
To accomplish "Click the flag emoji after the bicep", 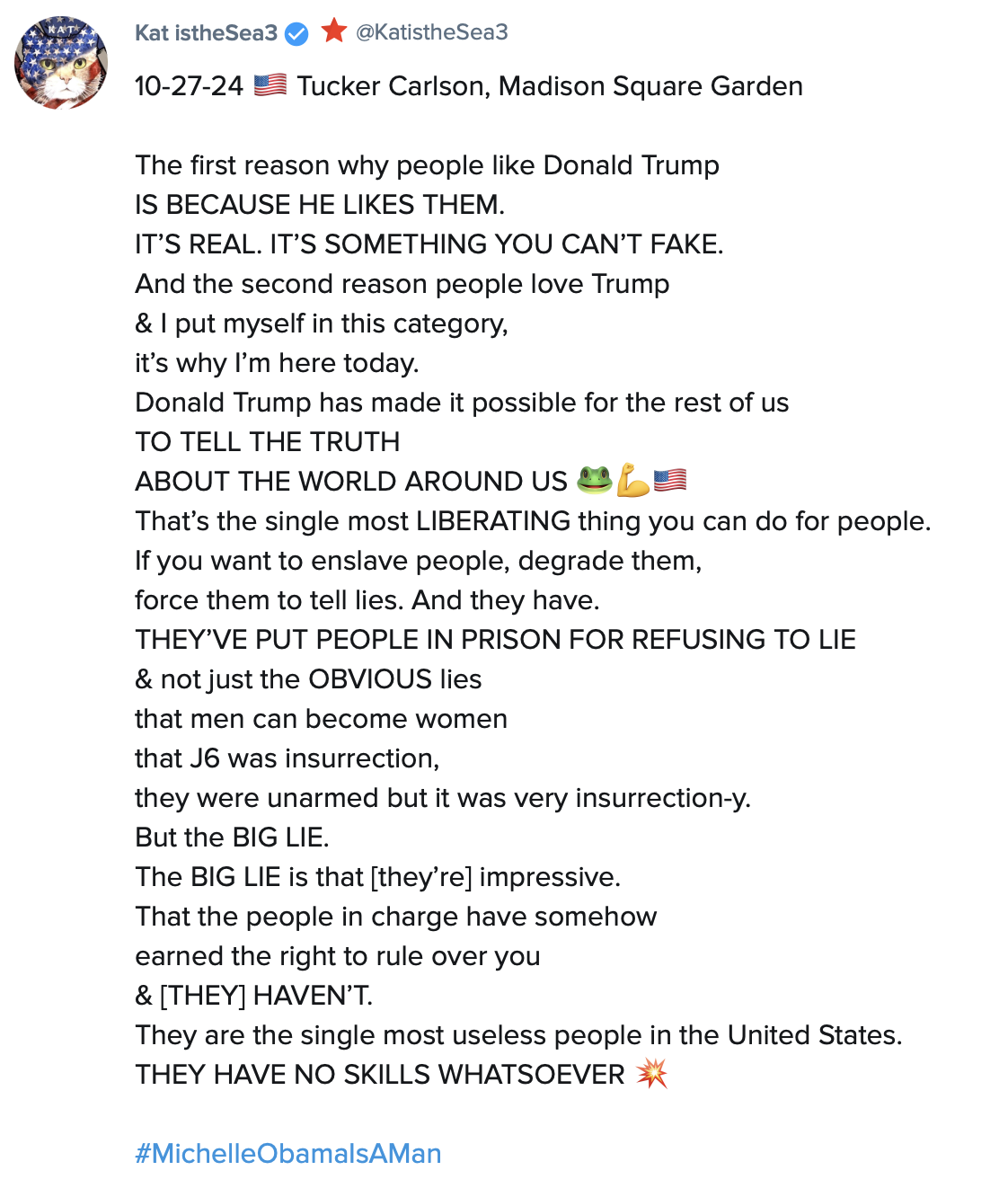I will [x=670, y=480].
